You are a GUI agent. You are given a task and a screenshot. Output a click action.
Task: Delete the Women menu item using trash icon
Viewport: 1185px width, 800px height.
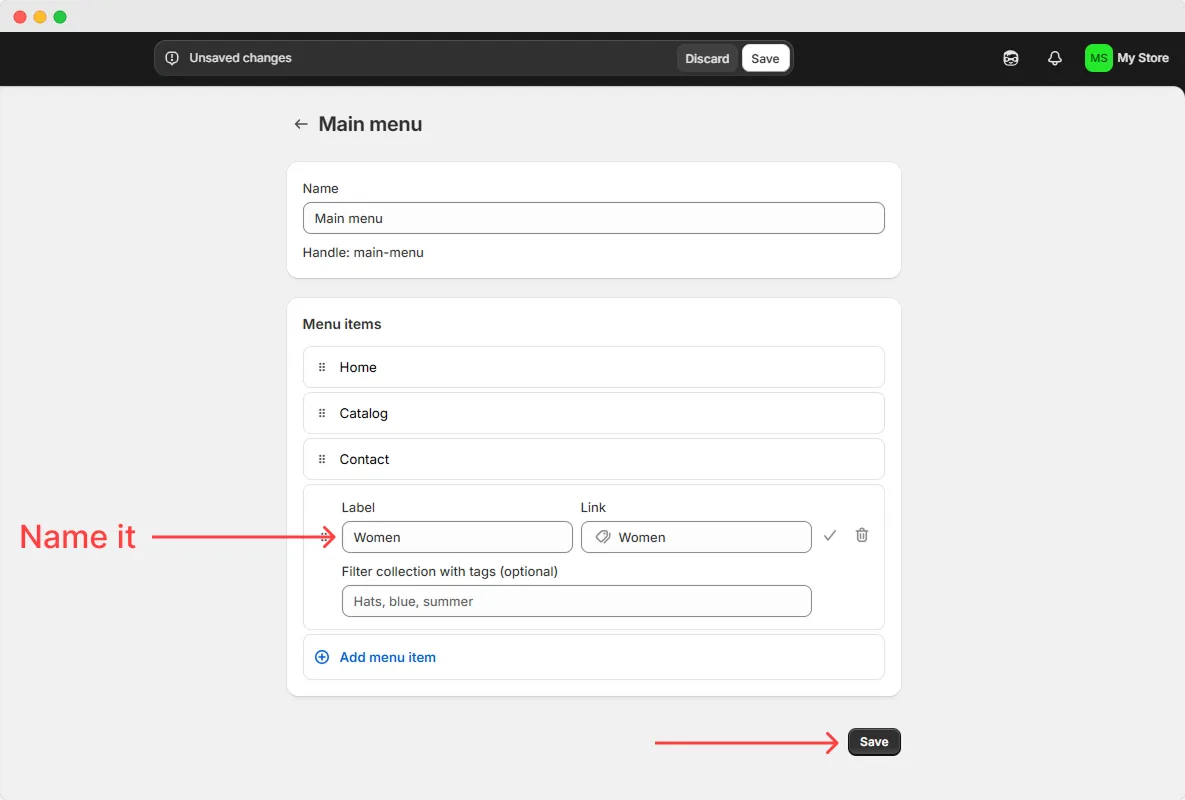pyautogui.click(x=861, y=536)
